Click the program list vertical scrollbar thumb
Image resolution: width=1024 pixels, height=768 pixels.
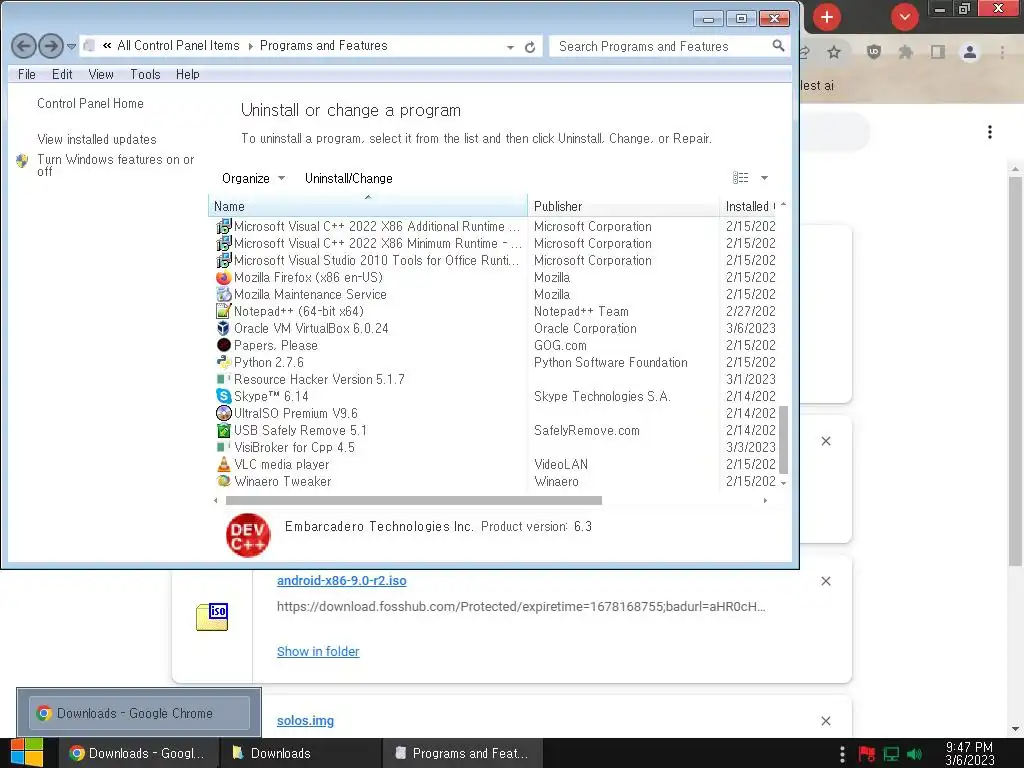pos(784,440)
